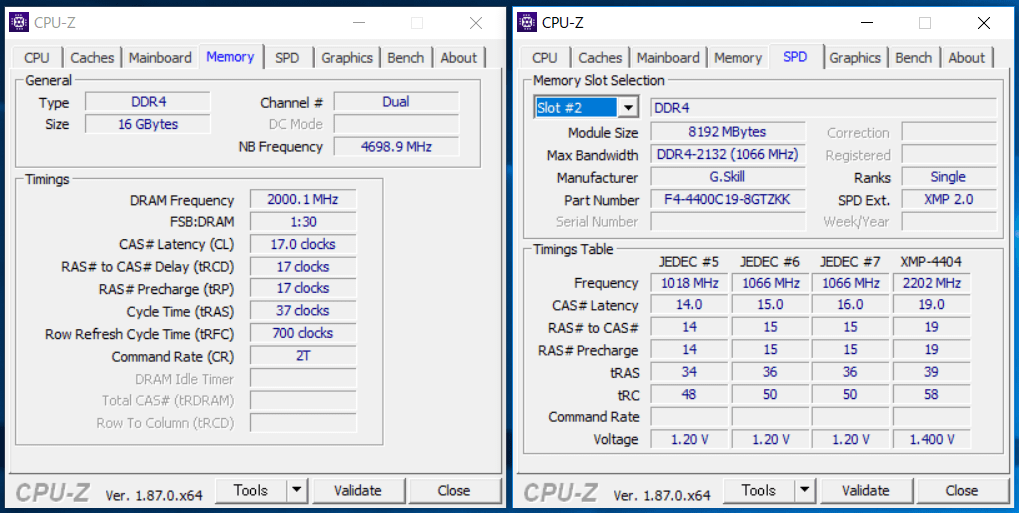Click Close button in left window
Screen dimensions: 1019x513
pos(454,490)
